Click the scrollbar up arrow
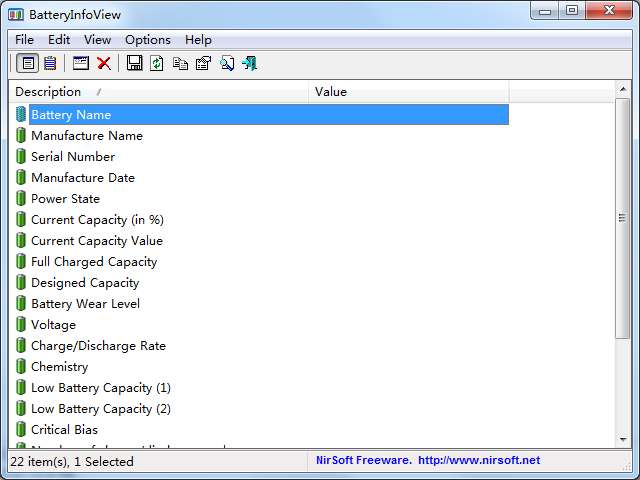The height and width of the screenshot is (480, 640). [x=623, y=89]
